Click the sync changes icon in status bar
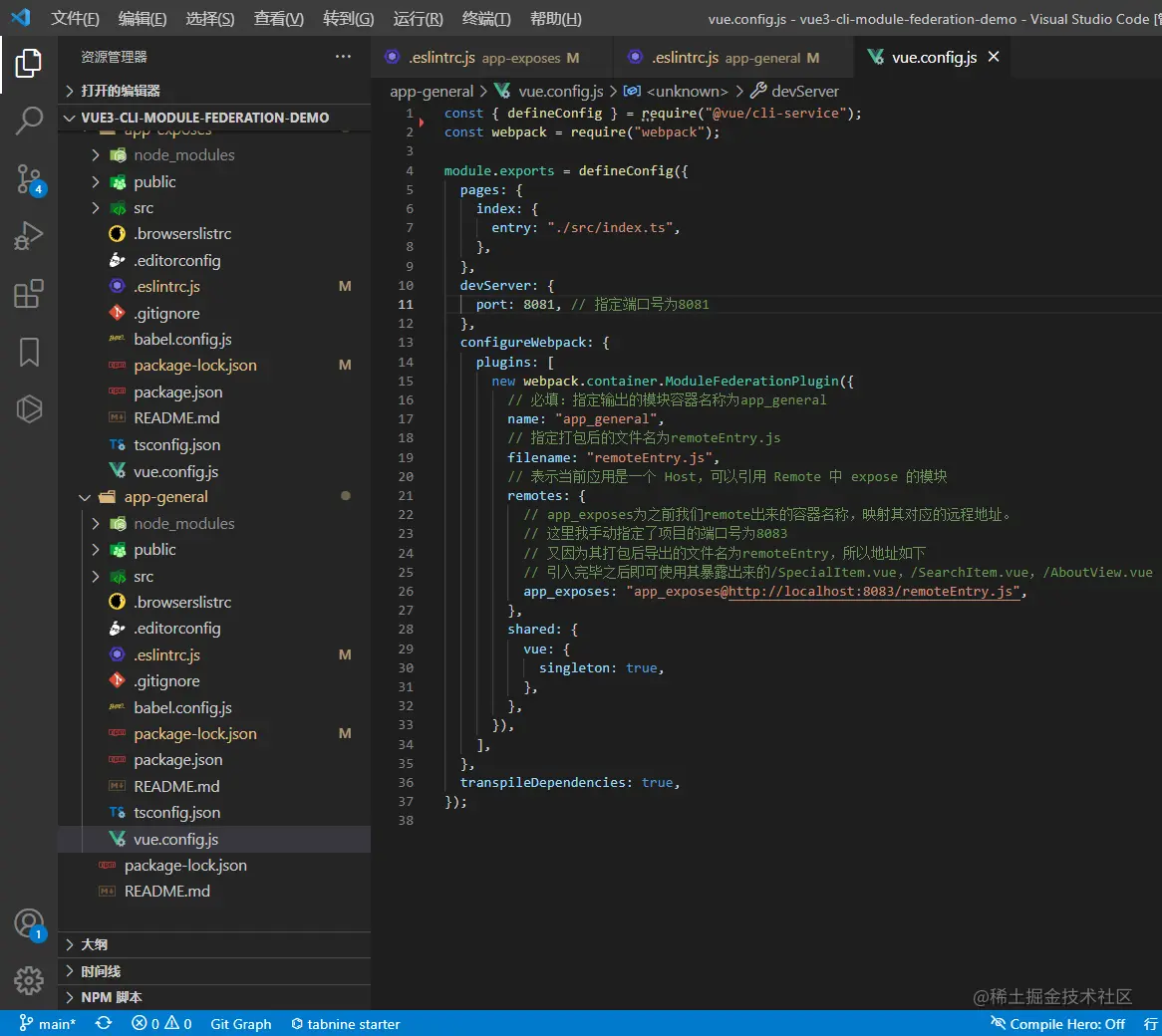 click(104, 1023)
